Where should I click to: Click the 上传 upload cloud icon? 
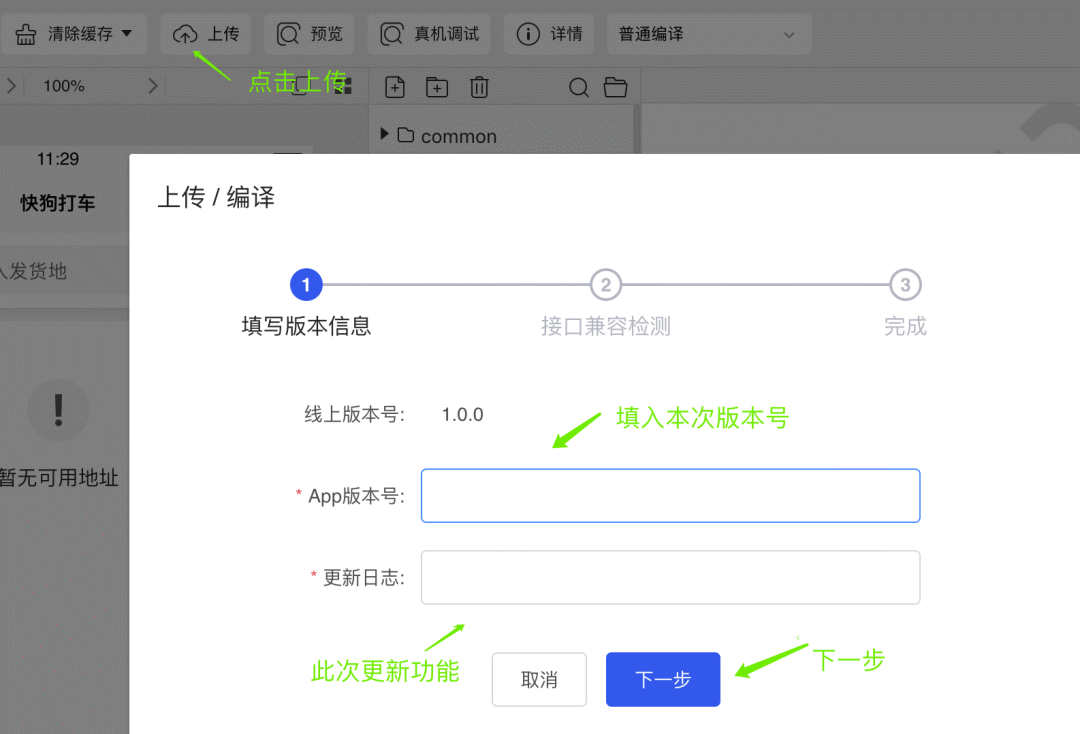coord(185,34)
